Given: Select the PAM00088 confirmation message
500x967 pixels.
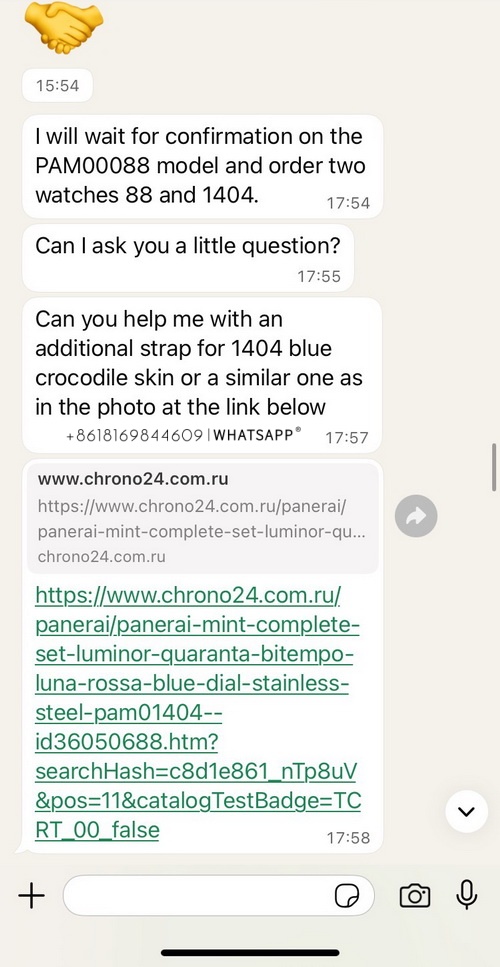Looking at the screenshot, I should (x=202, y=166).
